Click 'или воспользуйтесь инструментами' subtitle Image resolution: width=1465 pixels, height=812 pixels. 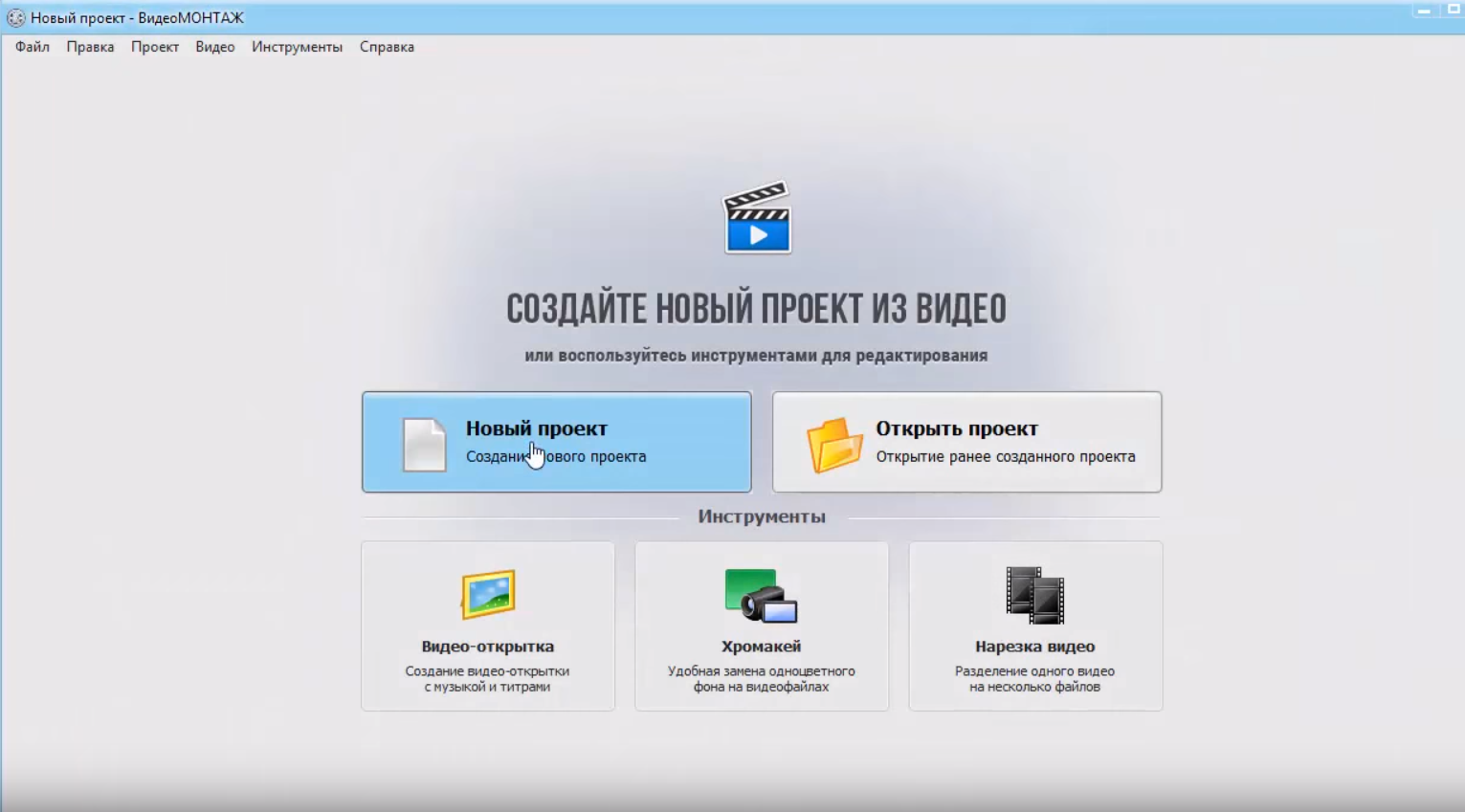tap(756, 356)
